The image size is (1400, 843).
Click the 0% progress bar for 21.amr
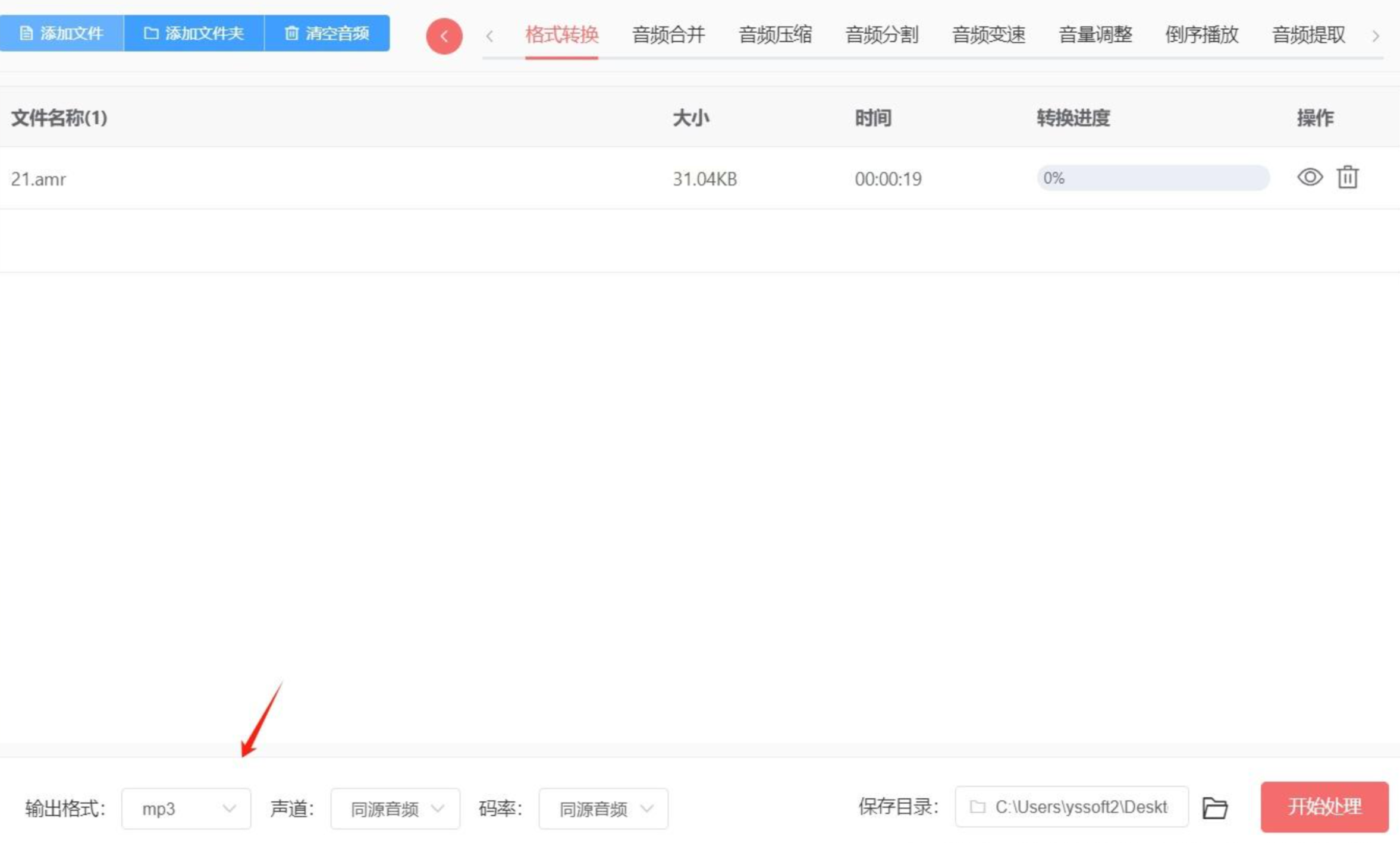1153,178
